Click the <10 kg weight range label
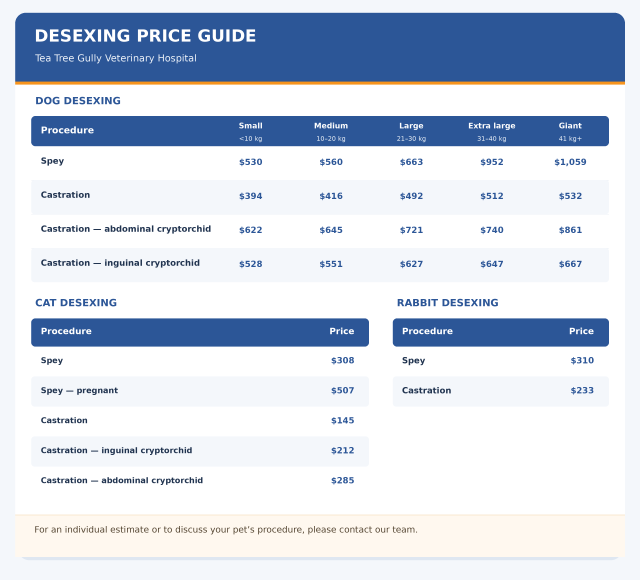The image size is (640, 580). [x=251, y=139]
